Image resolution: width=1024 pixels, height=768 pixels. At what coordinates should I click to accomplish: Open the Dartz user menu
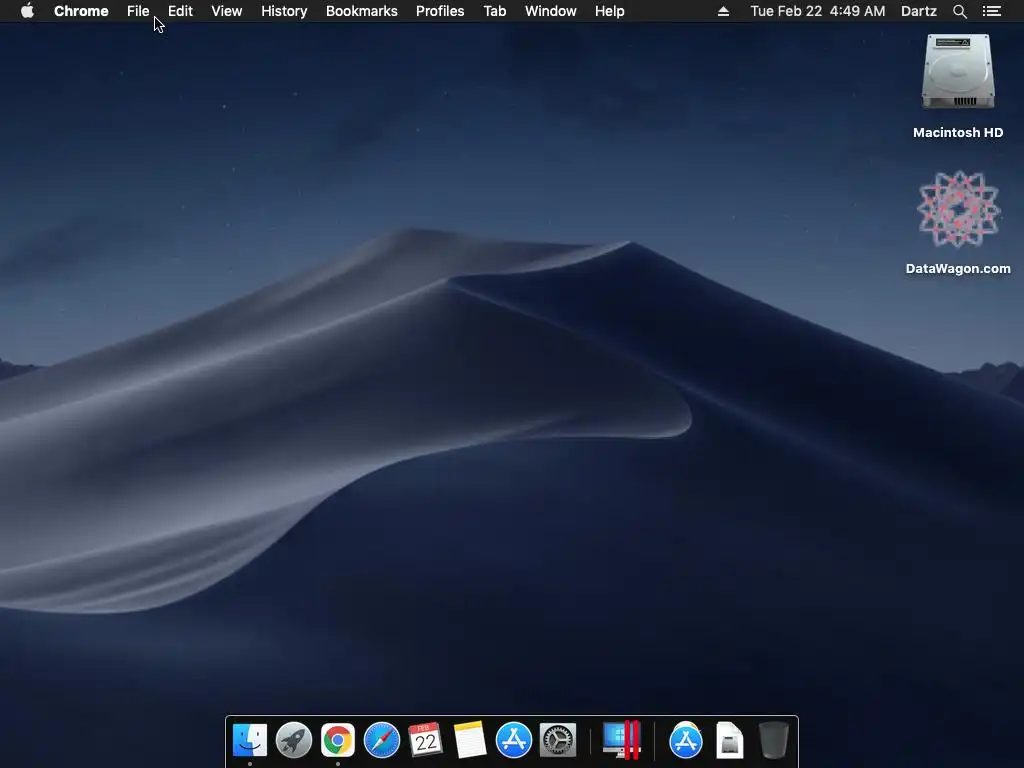click(x=919, y=11)
